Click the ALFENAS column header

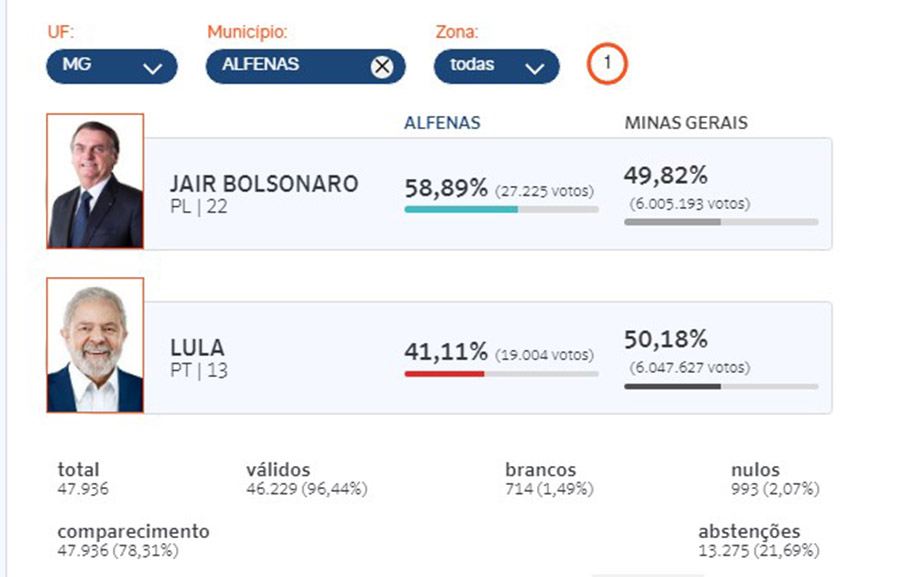click(442, 123)
